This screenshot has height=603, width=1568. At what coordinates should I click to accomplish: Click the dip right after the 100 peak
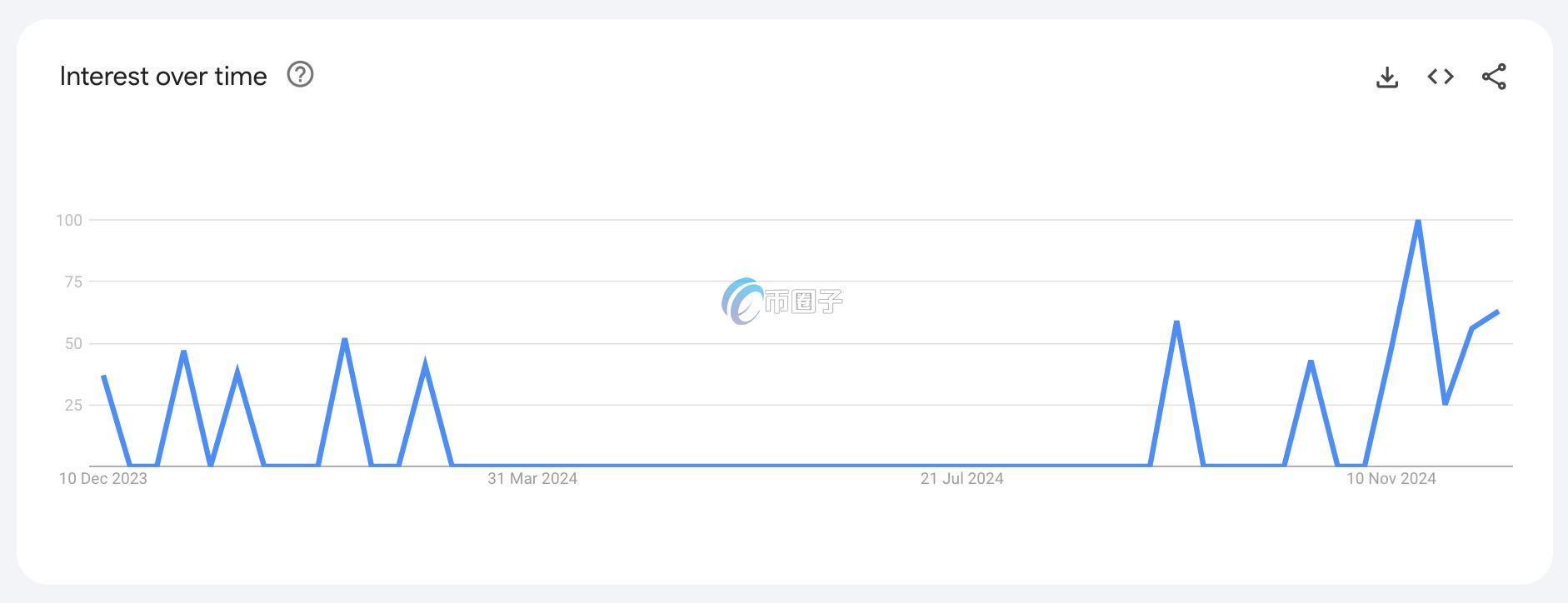pyautogui.click(x=1446, y=404)
